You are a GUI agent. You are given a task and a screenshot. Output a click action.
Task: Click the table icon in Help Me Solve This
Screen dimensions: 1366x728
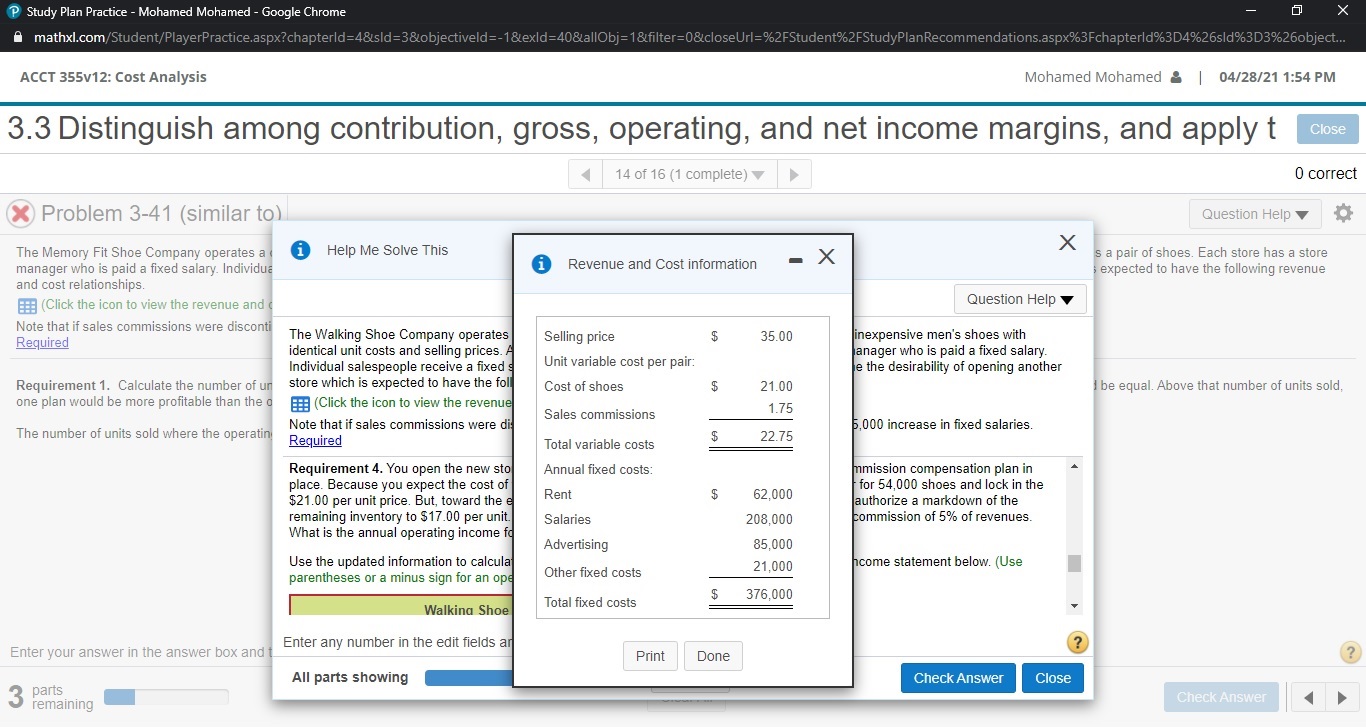click(298, 403)
